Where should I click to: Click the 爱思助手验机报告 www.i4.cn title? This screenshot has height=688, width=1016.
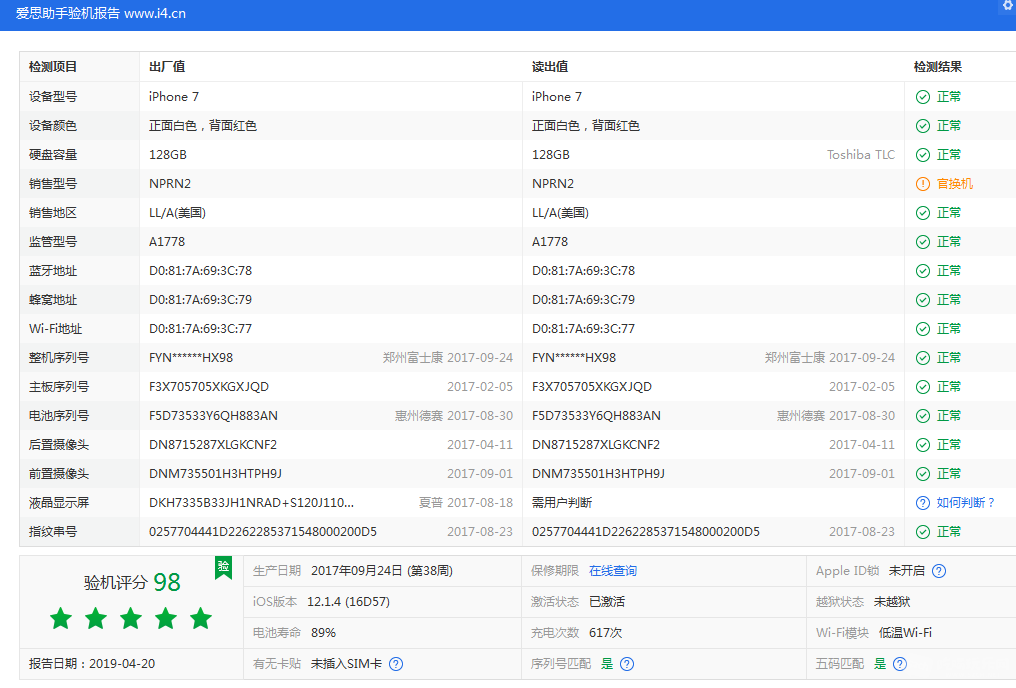coord(101,14)
